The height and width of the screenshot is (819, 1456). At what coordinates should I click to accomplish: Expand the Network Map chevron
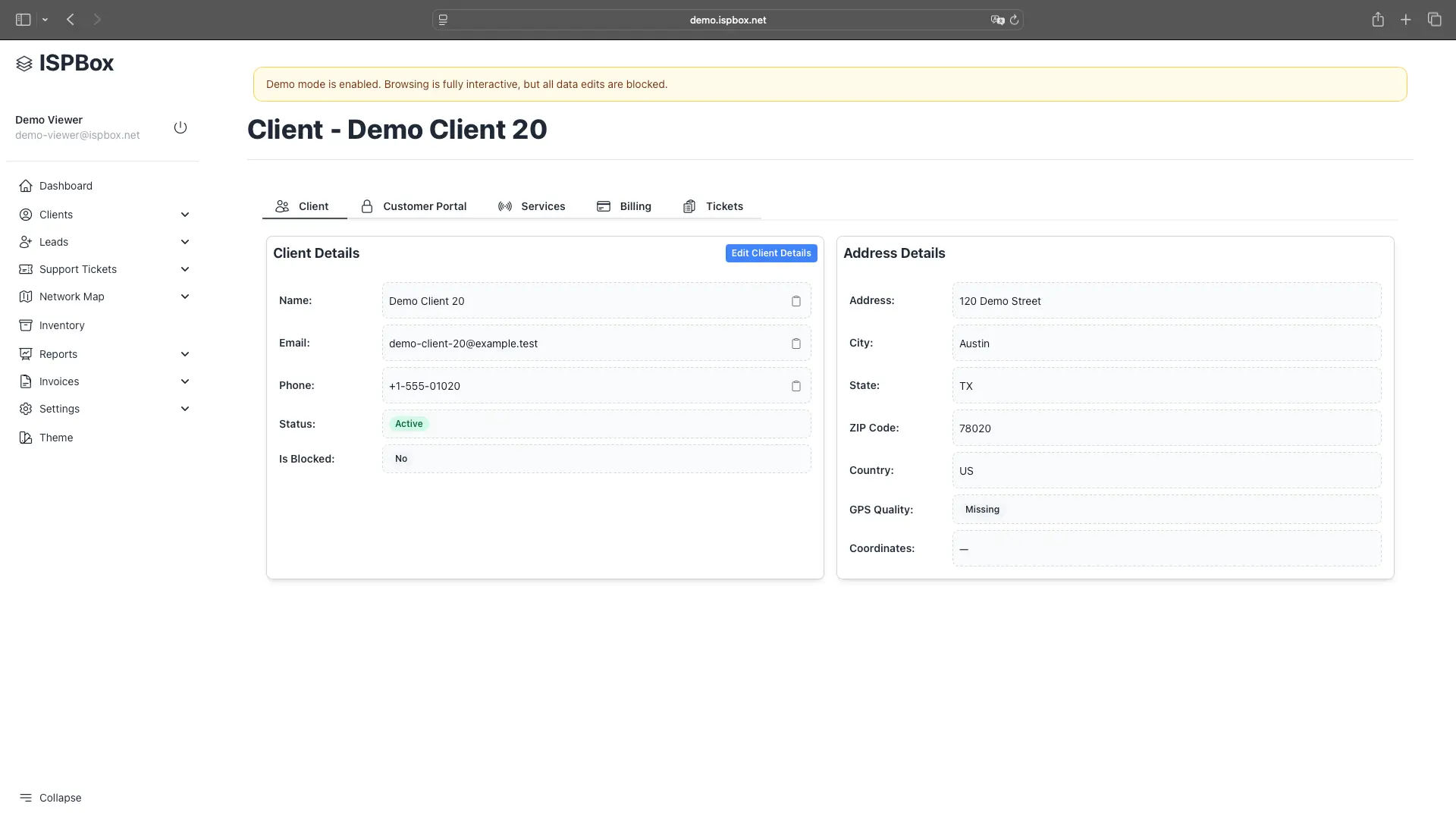point(185,297)
